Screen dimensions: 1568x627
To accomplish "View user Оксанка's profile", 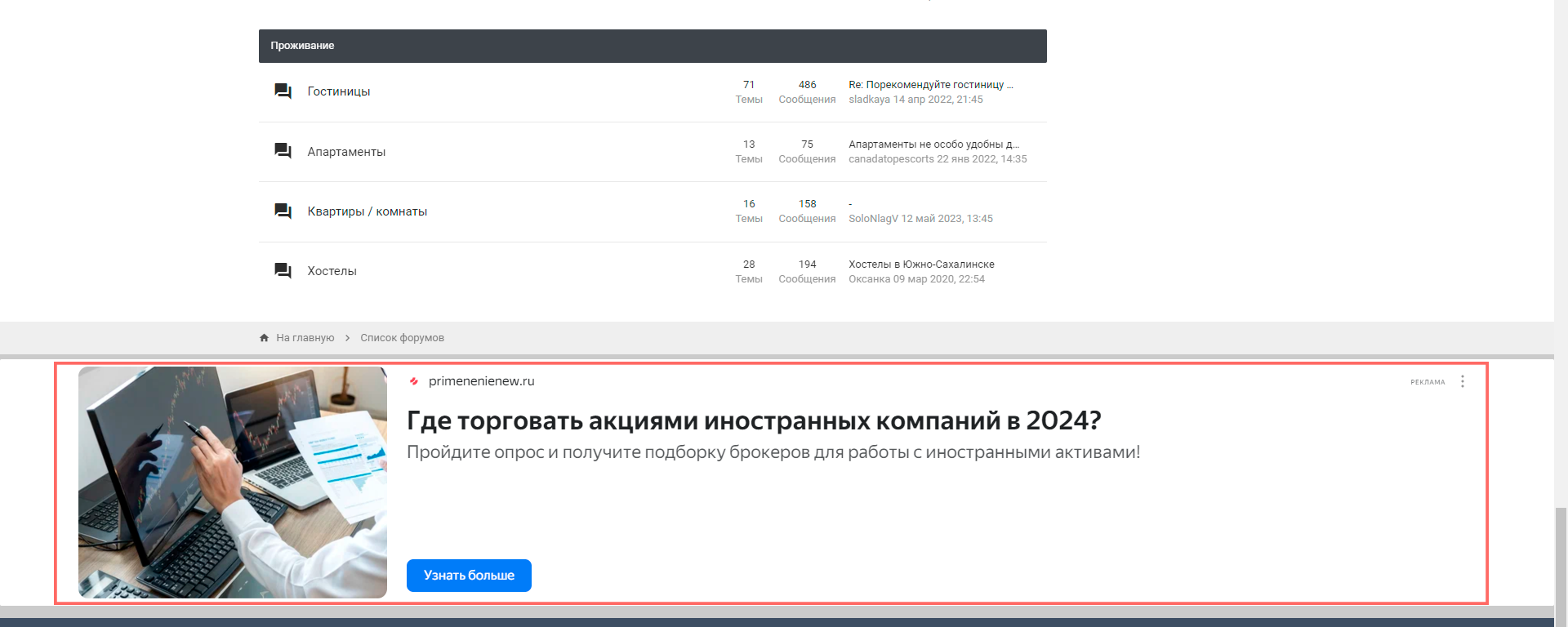I will tap(869, 278).
